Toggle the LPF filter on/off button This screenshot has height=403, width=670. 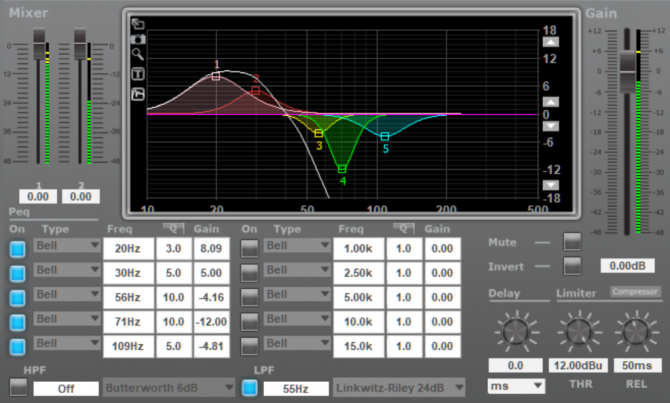[249, 387]
